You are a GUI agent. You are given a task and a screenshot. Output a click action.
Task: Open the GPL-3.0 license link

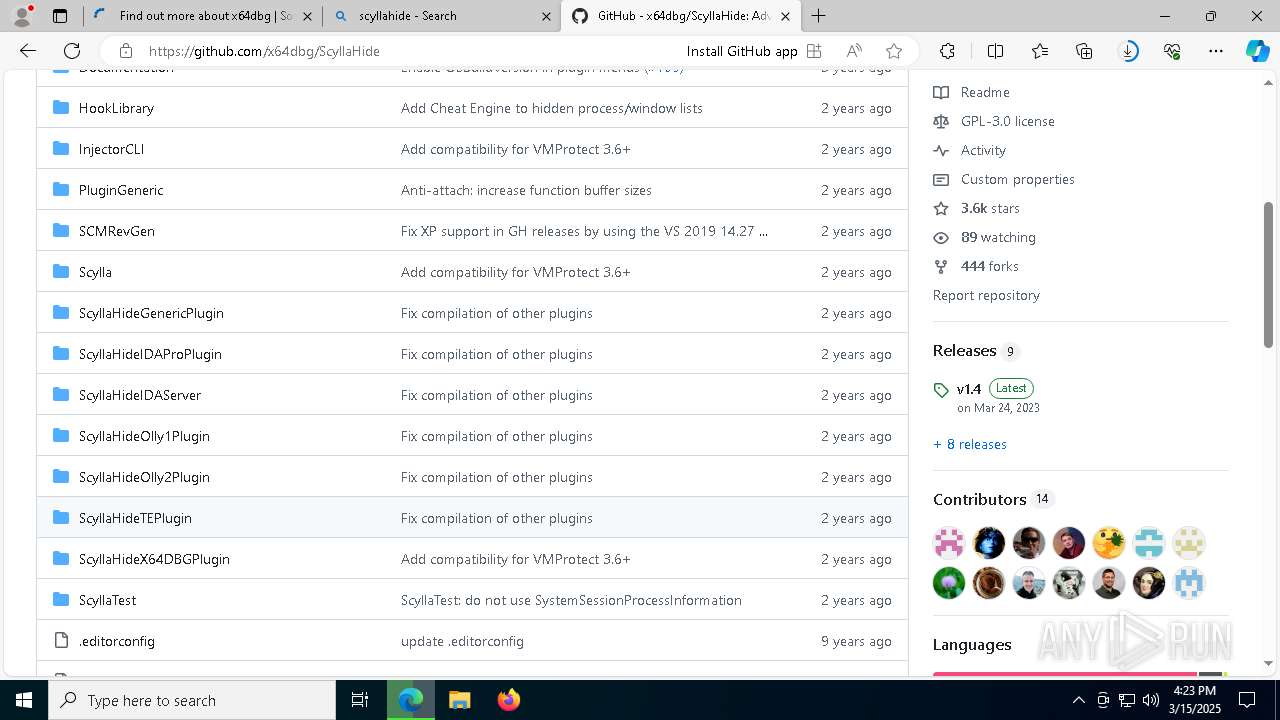(1007, 121)
